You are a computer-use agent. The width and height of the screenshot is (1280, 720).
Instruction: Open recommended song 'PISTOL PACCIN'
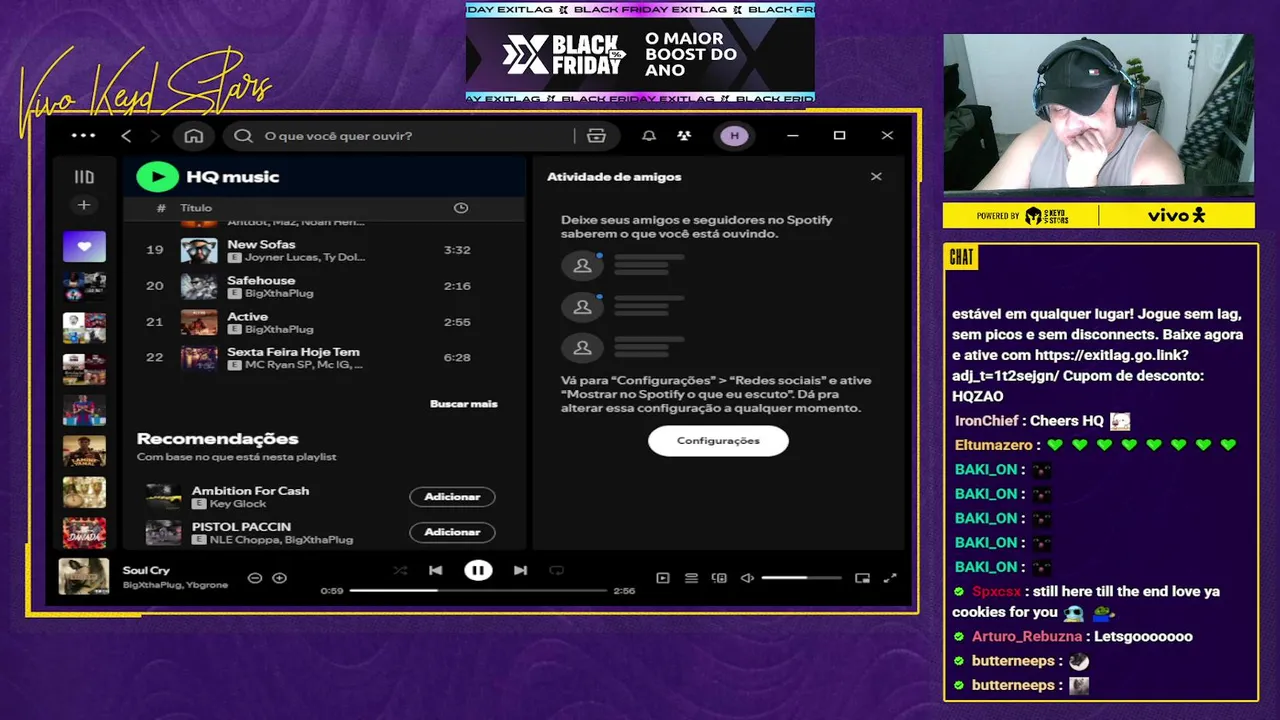(241, 527)
